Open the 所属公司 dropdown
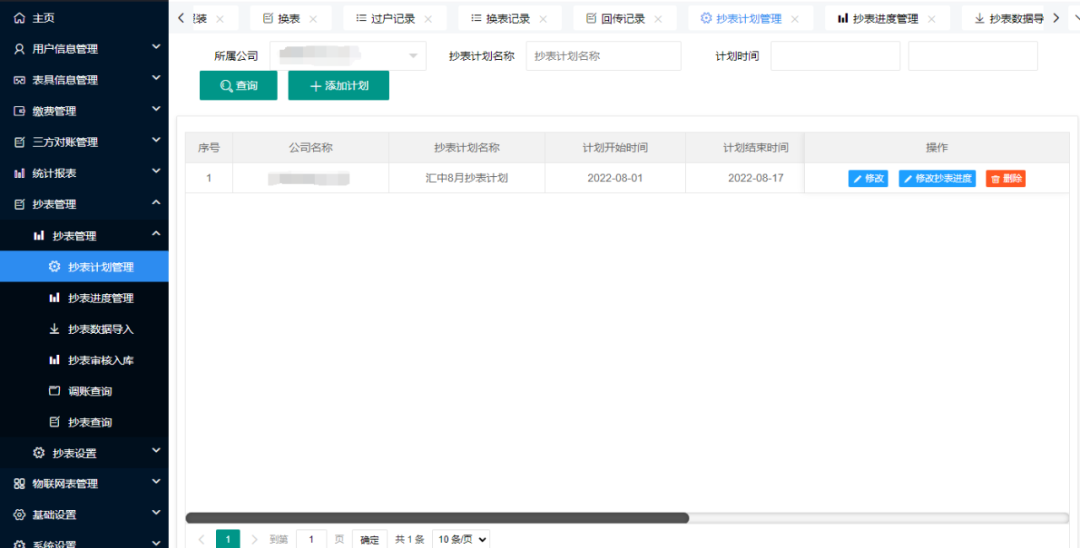 click(347, 56)
